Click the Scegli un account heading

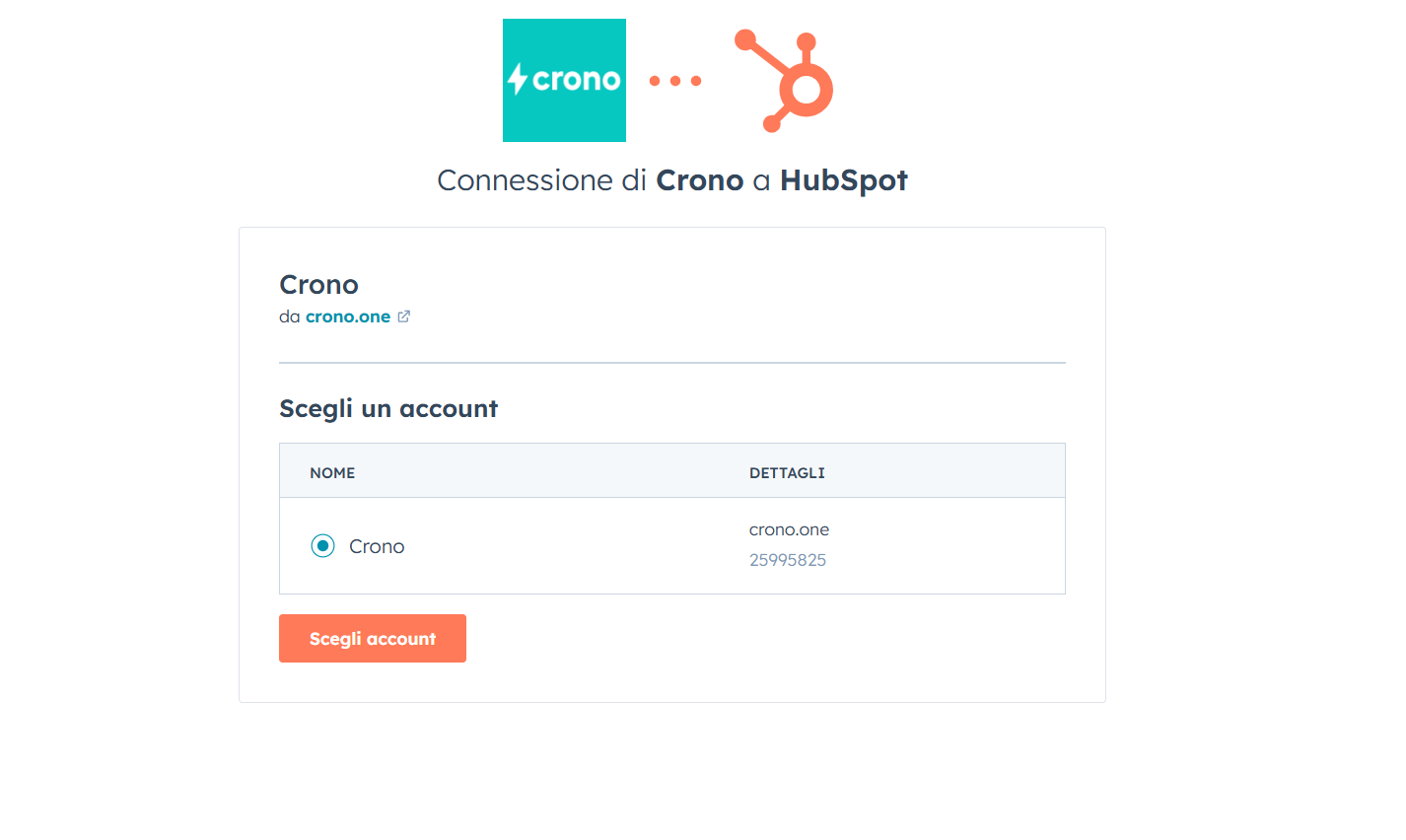pyautogui.click(x=388, y=408)
